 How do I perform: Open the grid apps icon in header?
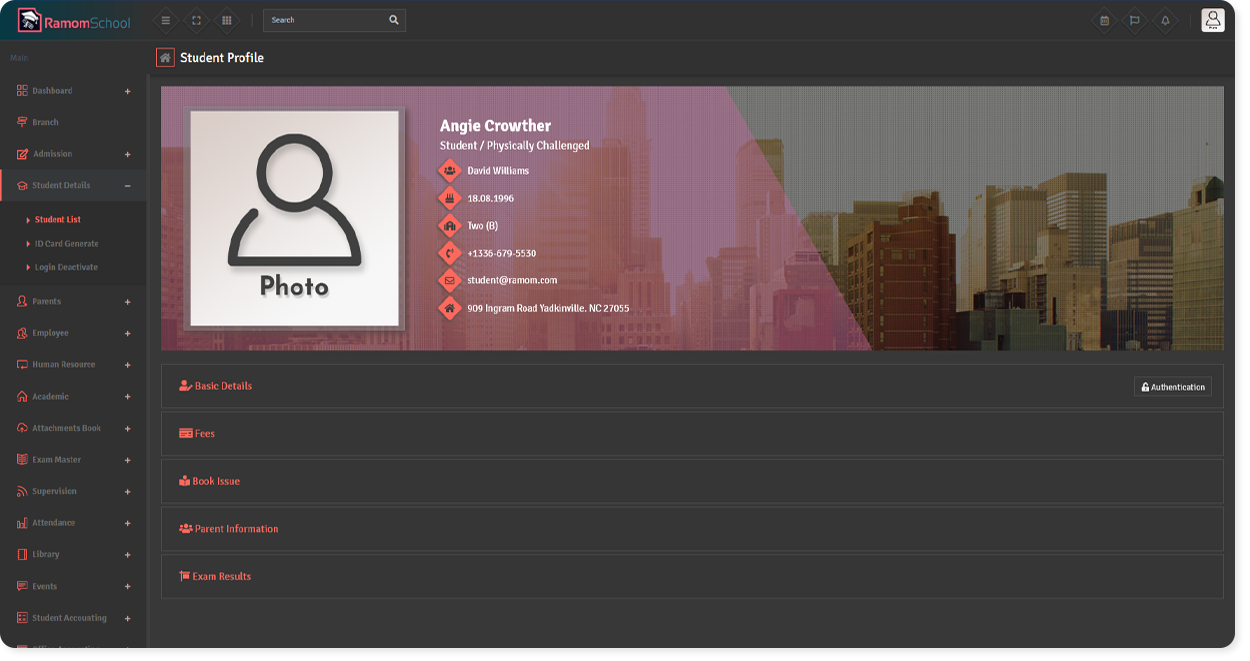227,20
